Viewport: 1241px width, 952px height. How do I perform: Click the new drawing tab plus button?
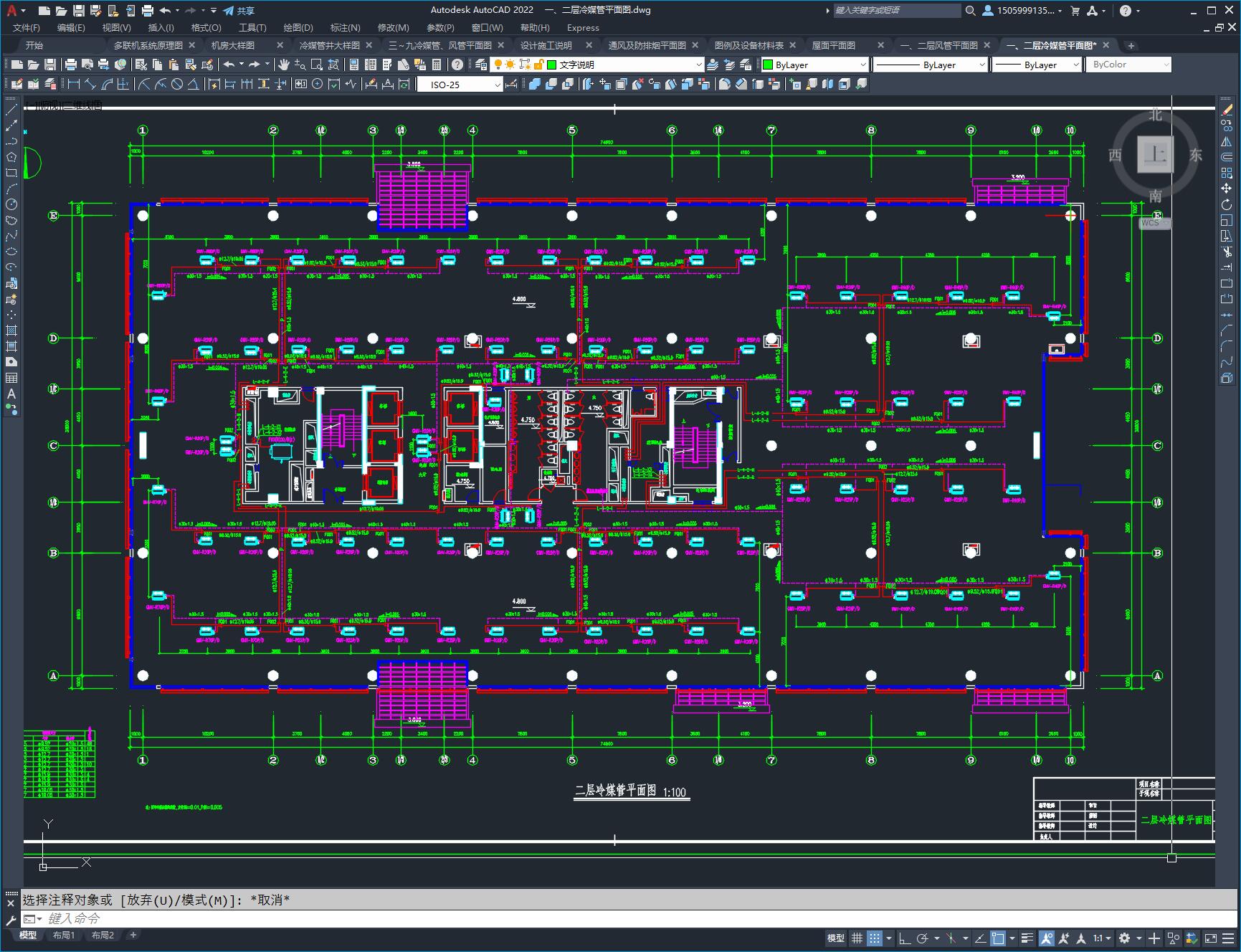click(1131, 45)
